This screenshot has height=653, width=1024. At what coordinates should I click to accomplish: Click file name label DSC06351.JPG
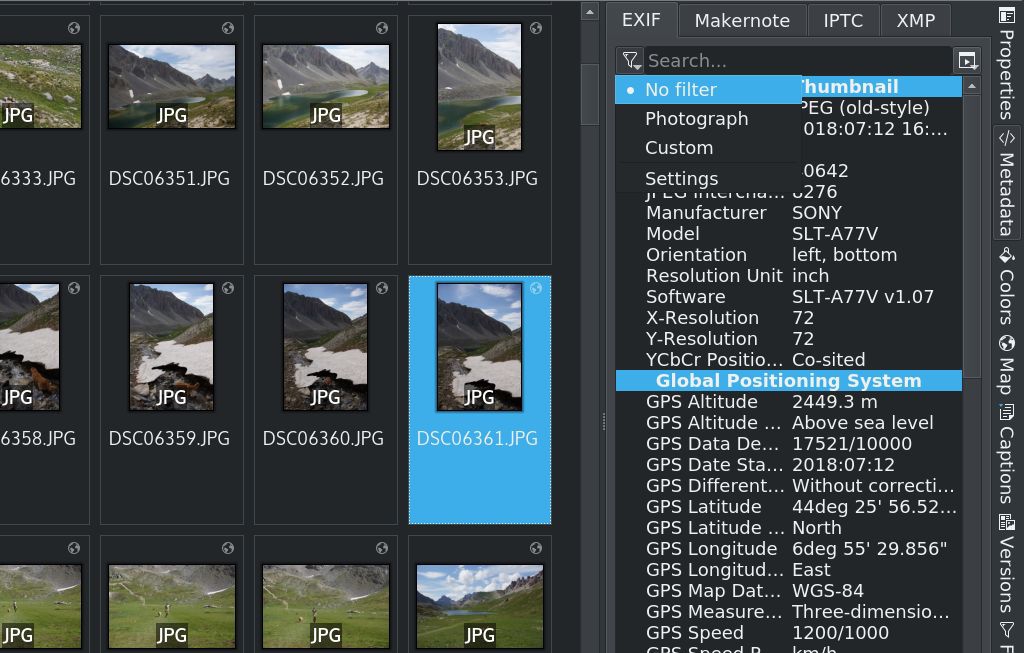tap(169, 178)
